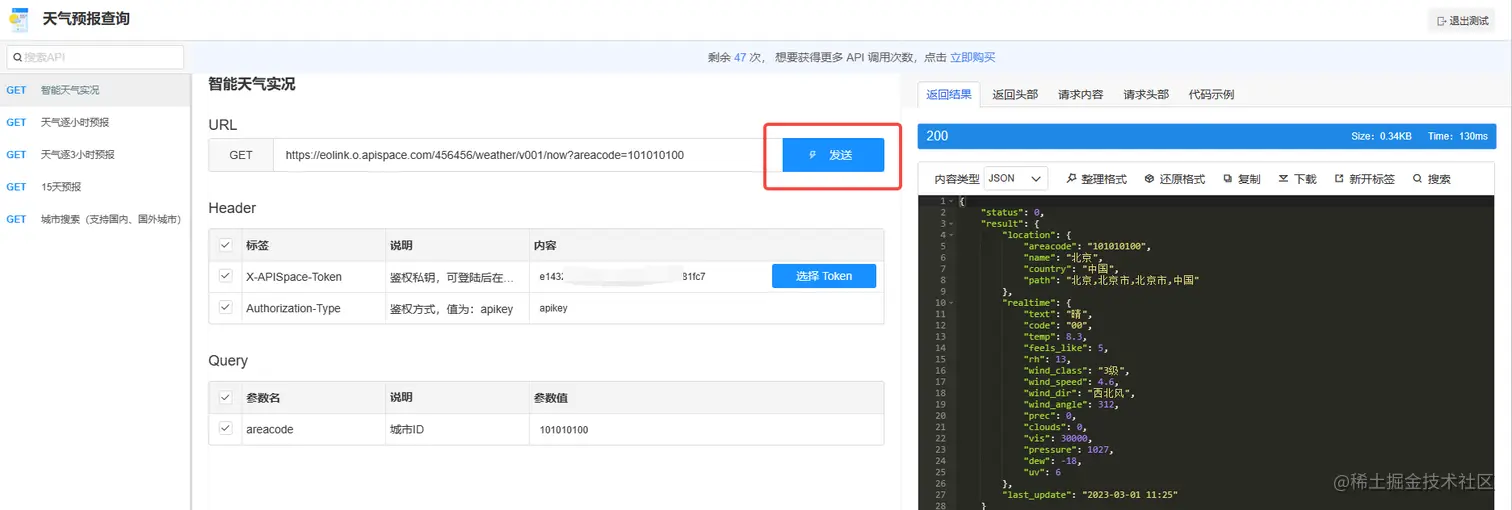This screenshot has height=510, width=1512.
Task: Click the 鉴权私钥 description cell
Action: click(457, 276)
